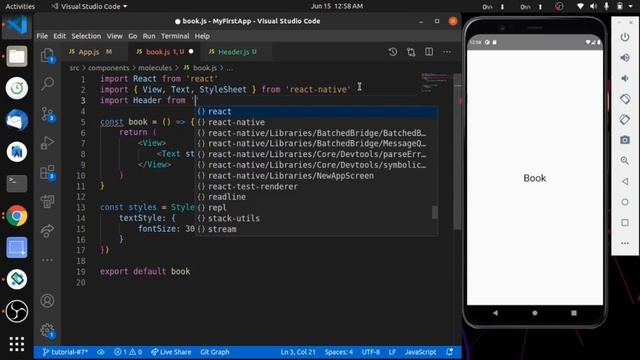Click the emulator sidebar Back triangle
640x360 pixels.
pyautogui.click(x=625, y=181)
